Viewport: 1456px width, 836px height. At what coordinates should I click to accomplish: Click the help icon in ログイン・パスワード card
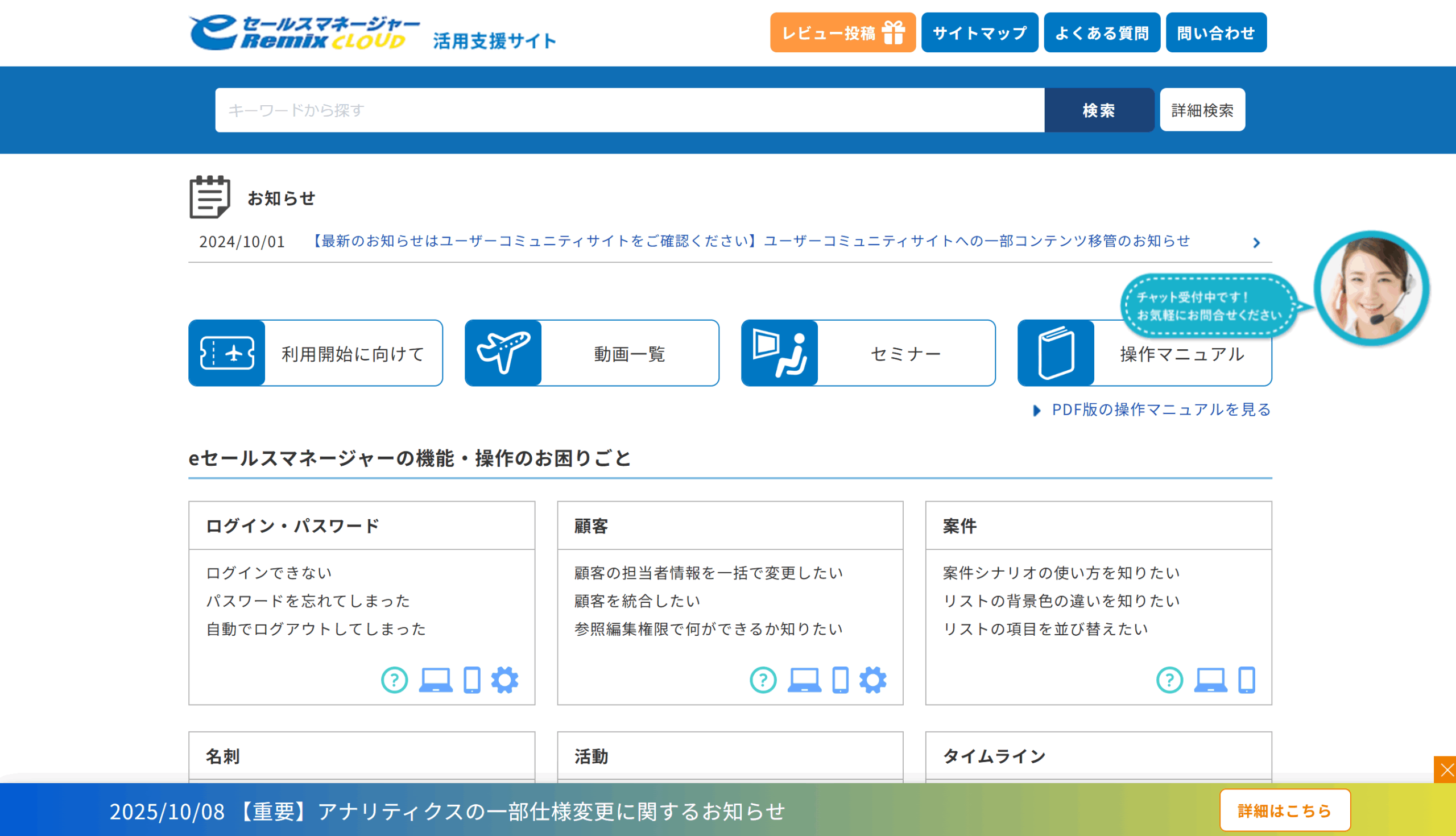tap(395, 680)
